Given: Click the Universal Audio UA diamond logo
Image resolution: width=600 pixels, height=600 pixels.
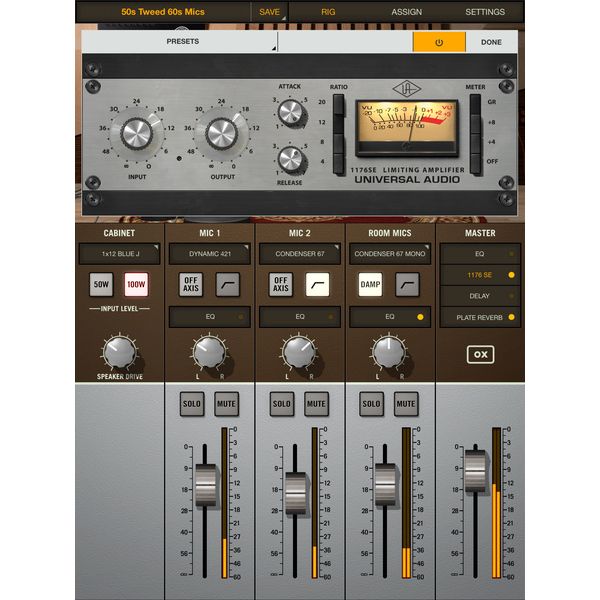Looking at the screenshot, I should click(406, 90).
